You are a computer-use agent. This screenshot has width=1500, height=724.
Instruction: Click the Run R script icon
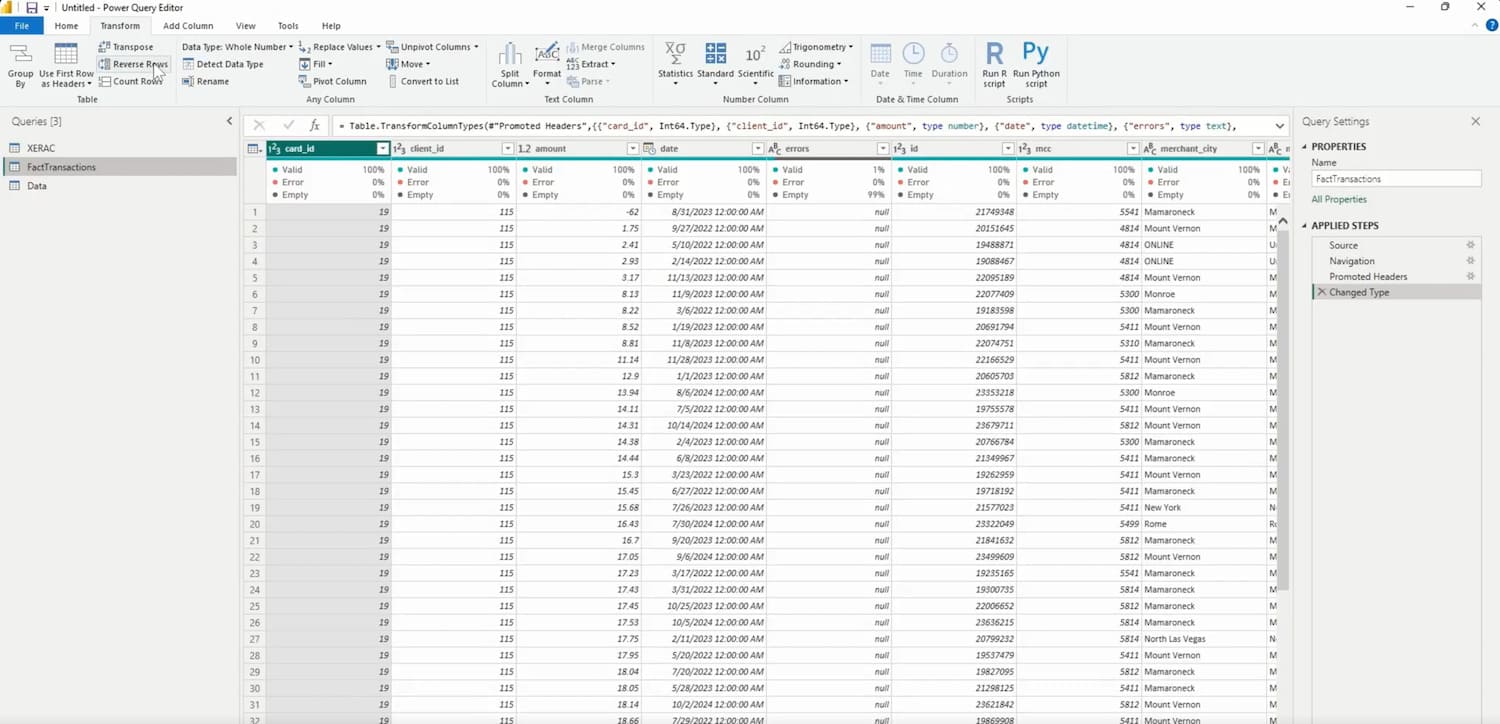pos(994,54)
